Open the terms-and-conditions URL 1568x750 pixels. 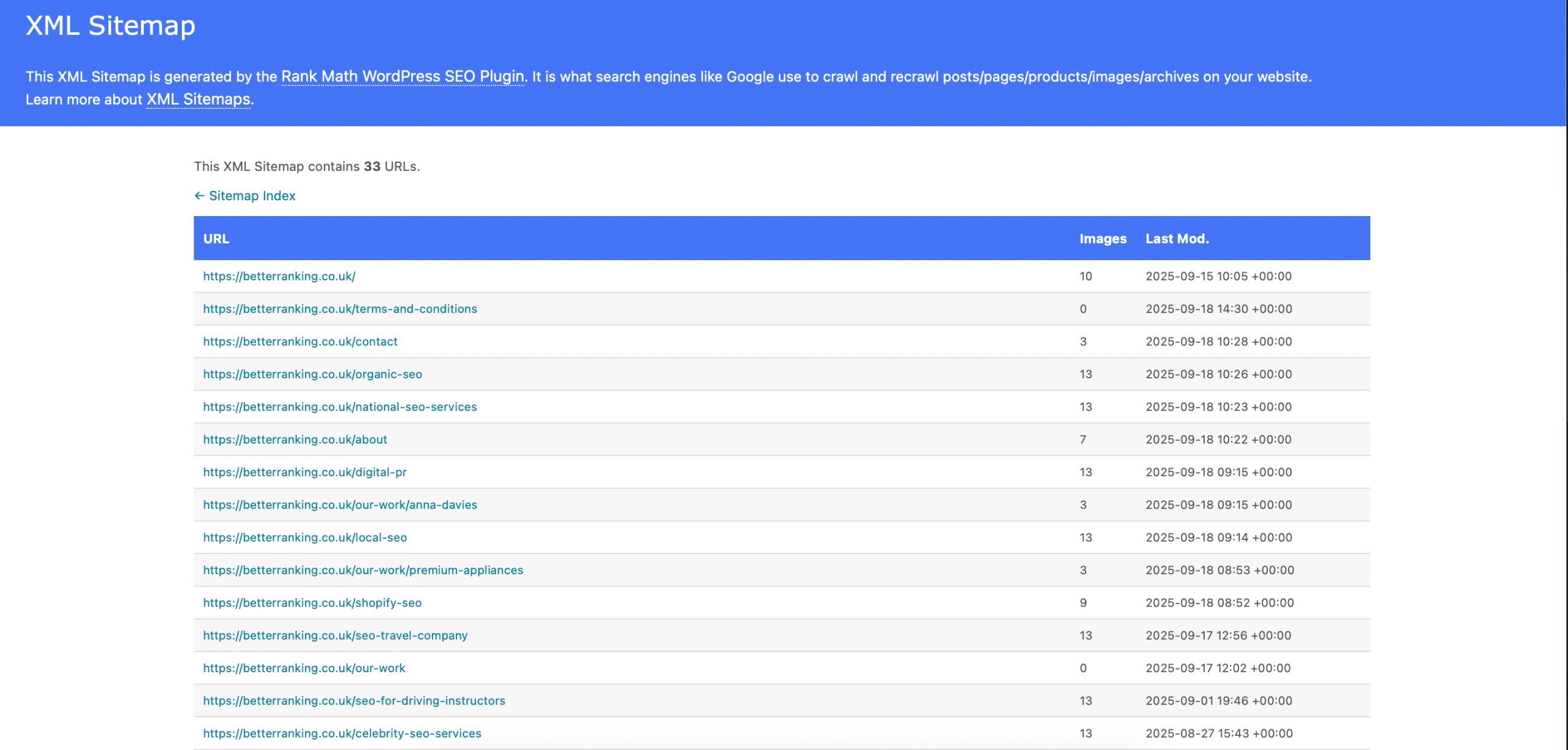click(x=340, y=309)
